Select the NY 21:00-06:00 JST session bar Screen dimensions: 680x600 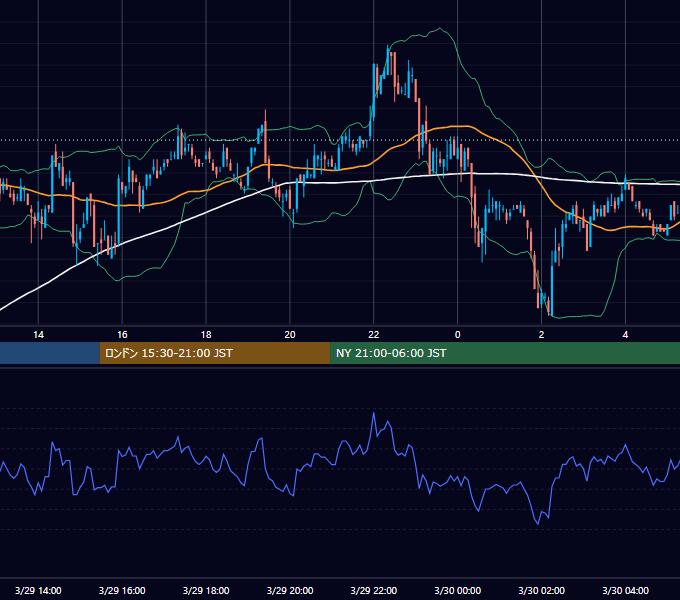(x=505, y=353)
